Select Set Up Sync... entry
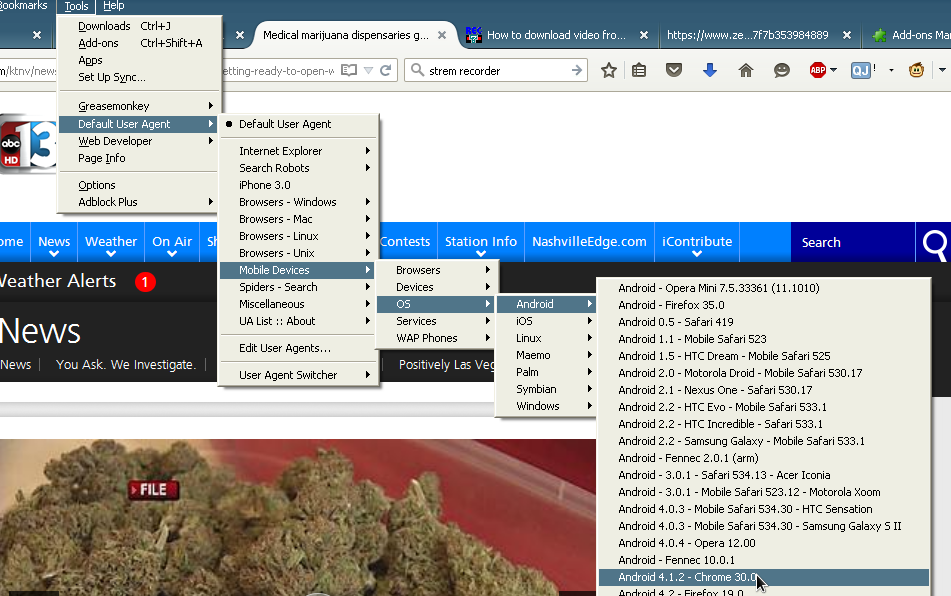This screenshot has height=596, width=951. click(139, 77)
